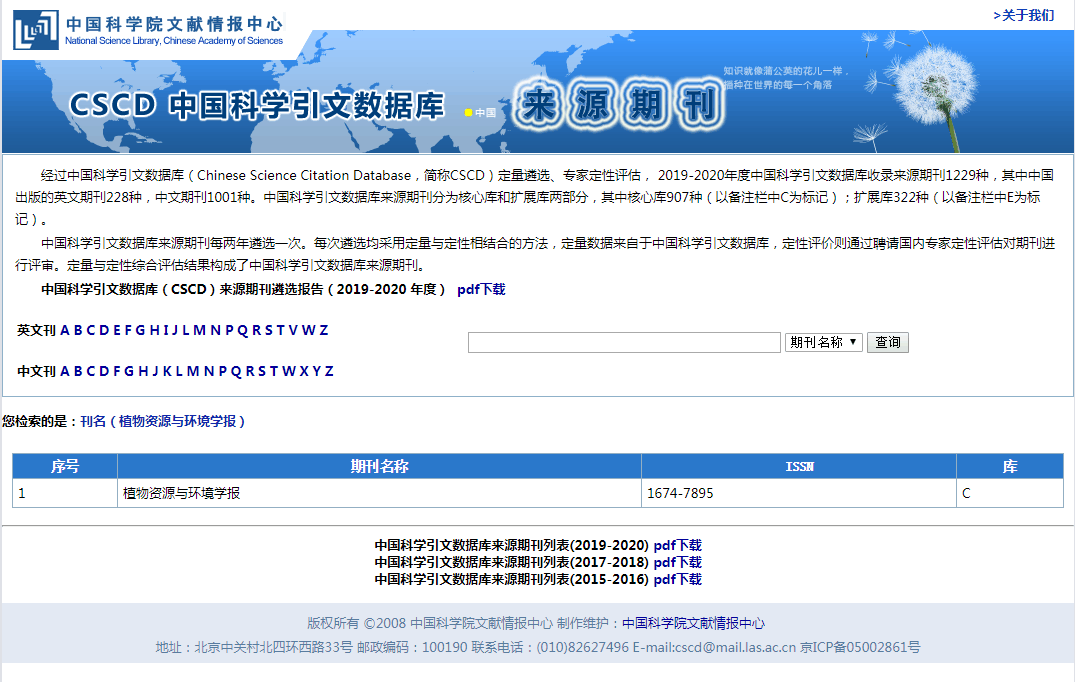Open English journals (英文刊) letter E
The height and width of the screenshot is (682, 1075).
coord(117,330)
